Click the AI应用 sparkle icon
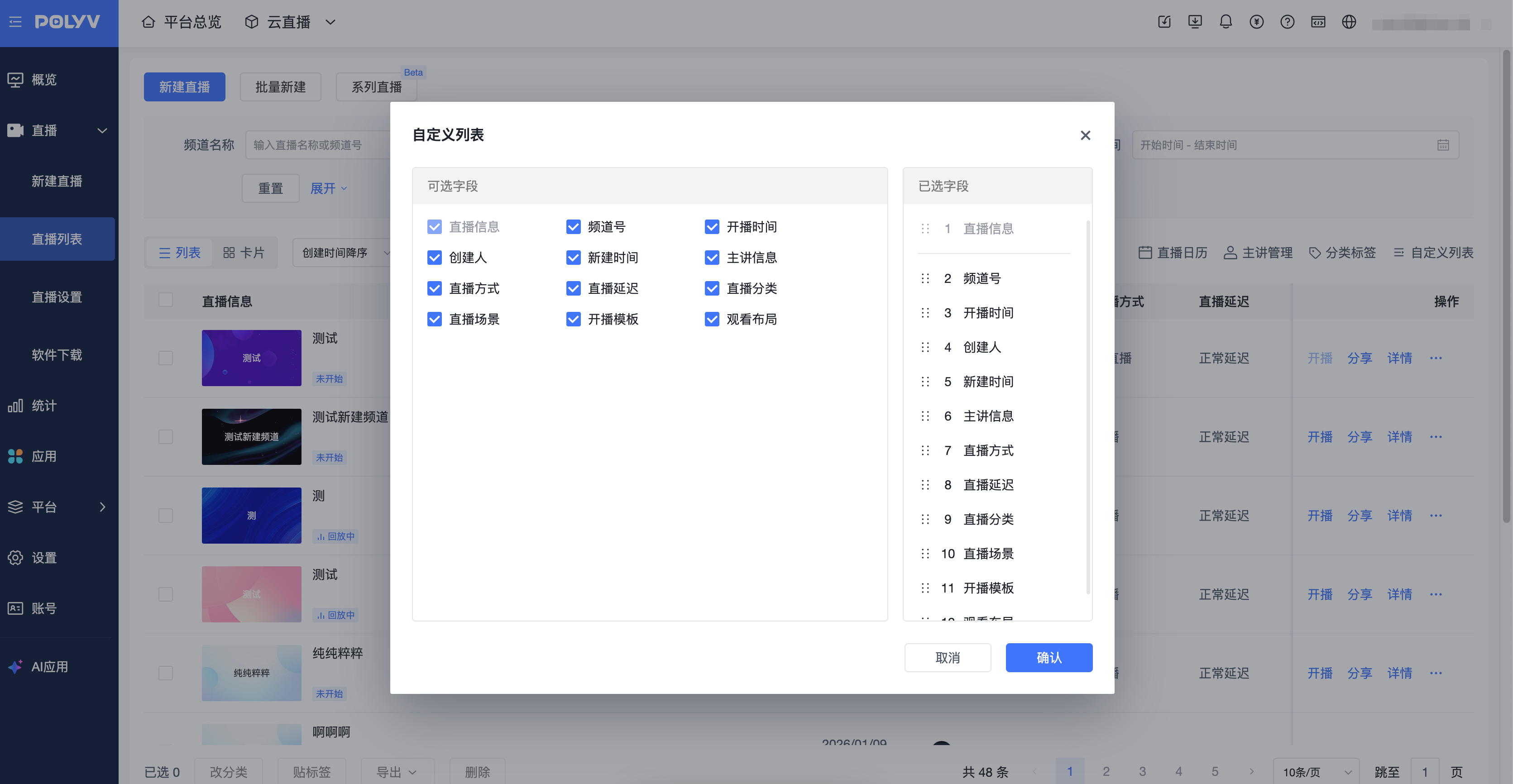Image resolution: width=1513 pixels, height=784 pixels. pyautogui.click(x=15, y=667)
